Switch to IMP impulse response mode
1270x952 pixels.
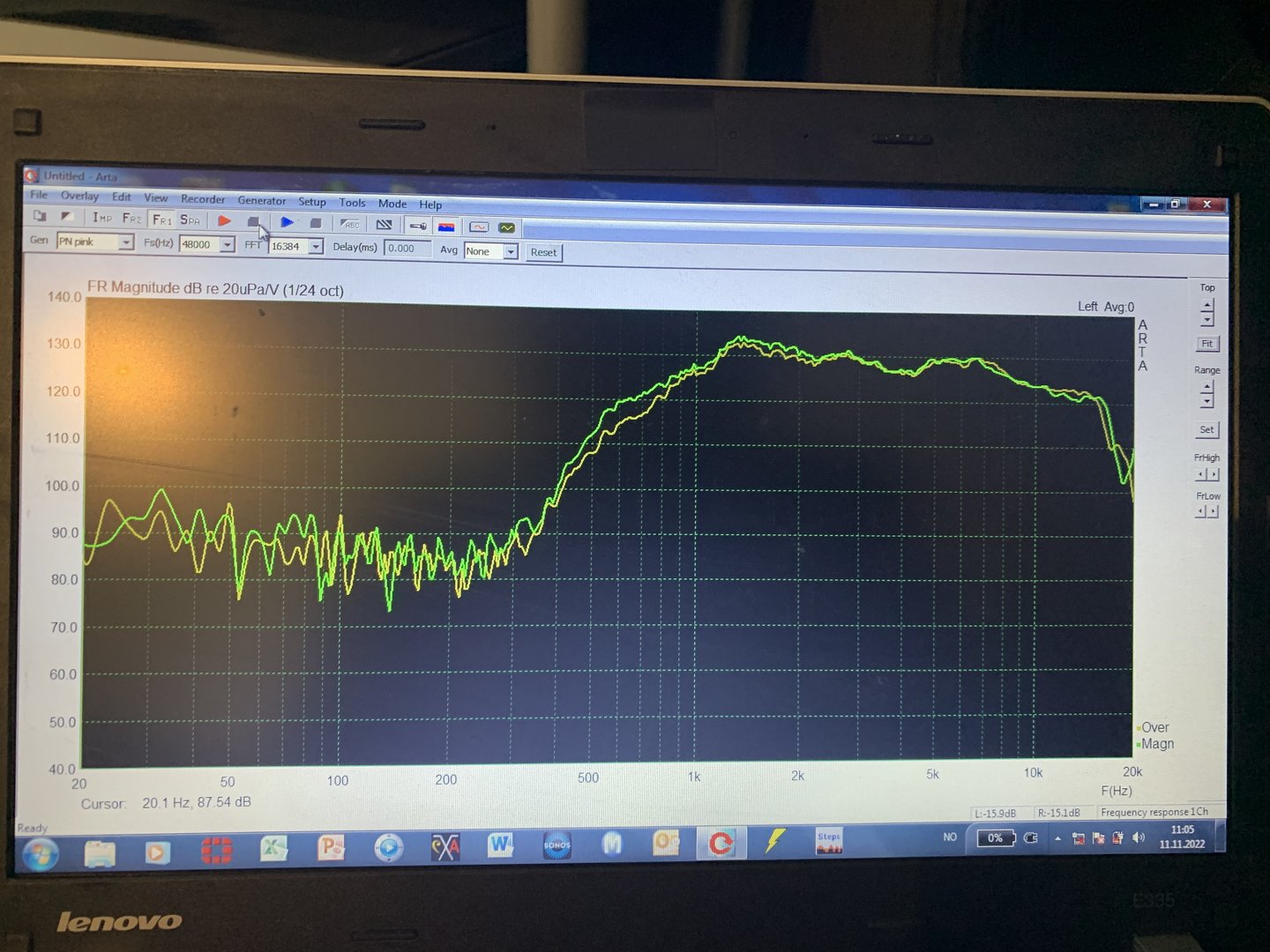point(101,217)
